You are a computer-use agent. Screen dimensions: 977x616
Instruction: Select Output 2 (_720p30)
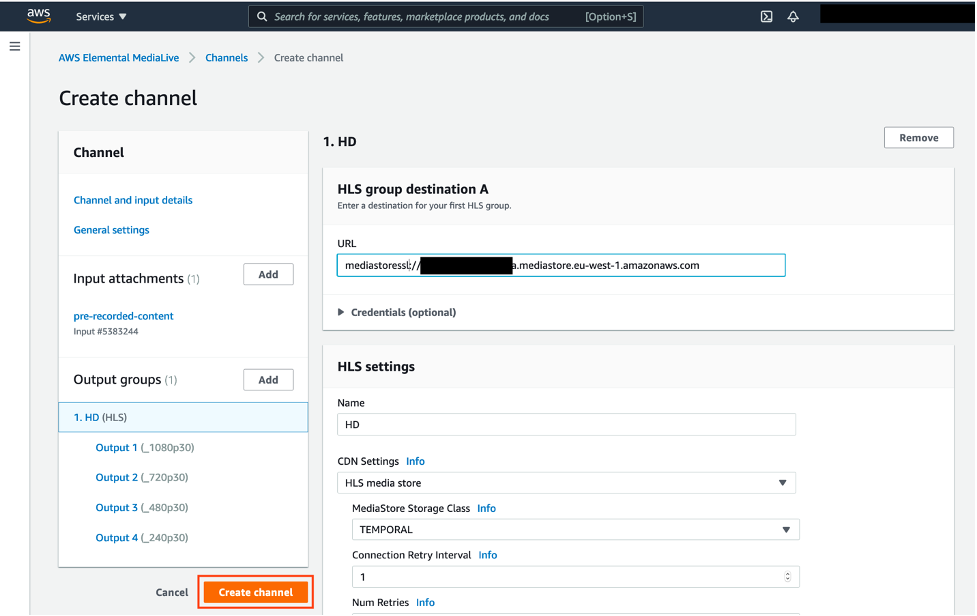141,477
